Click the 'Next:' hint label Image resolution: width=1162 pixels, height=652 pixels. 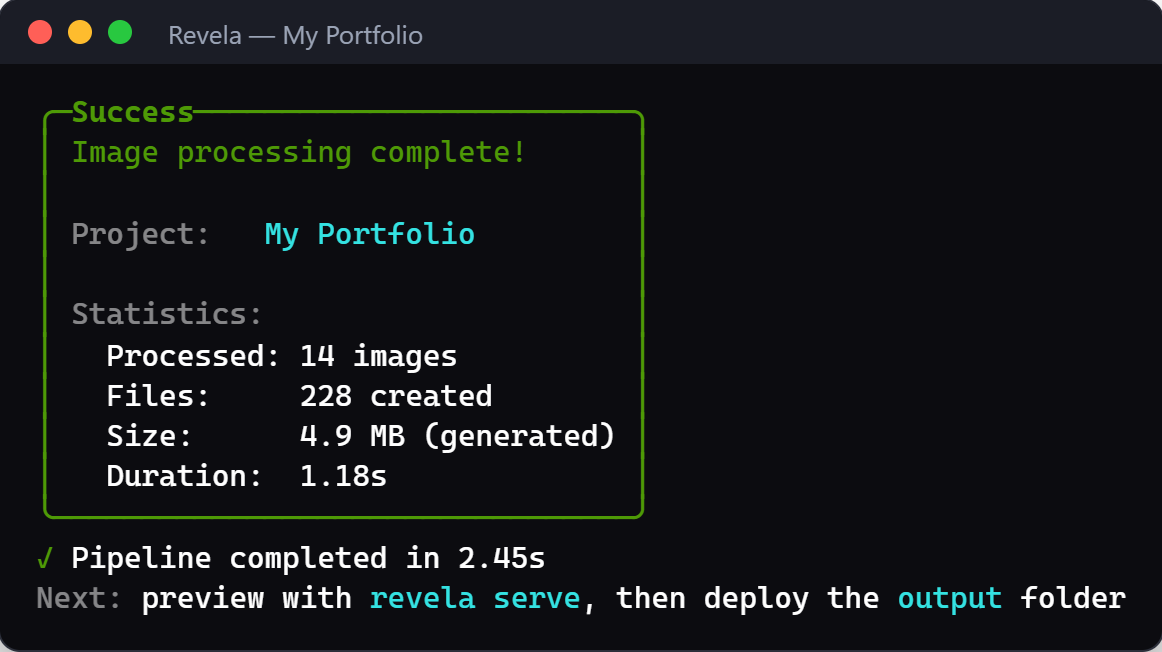[x=79, y=598]
